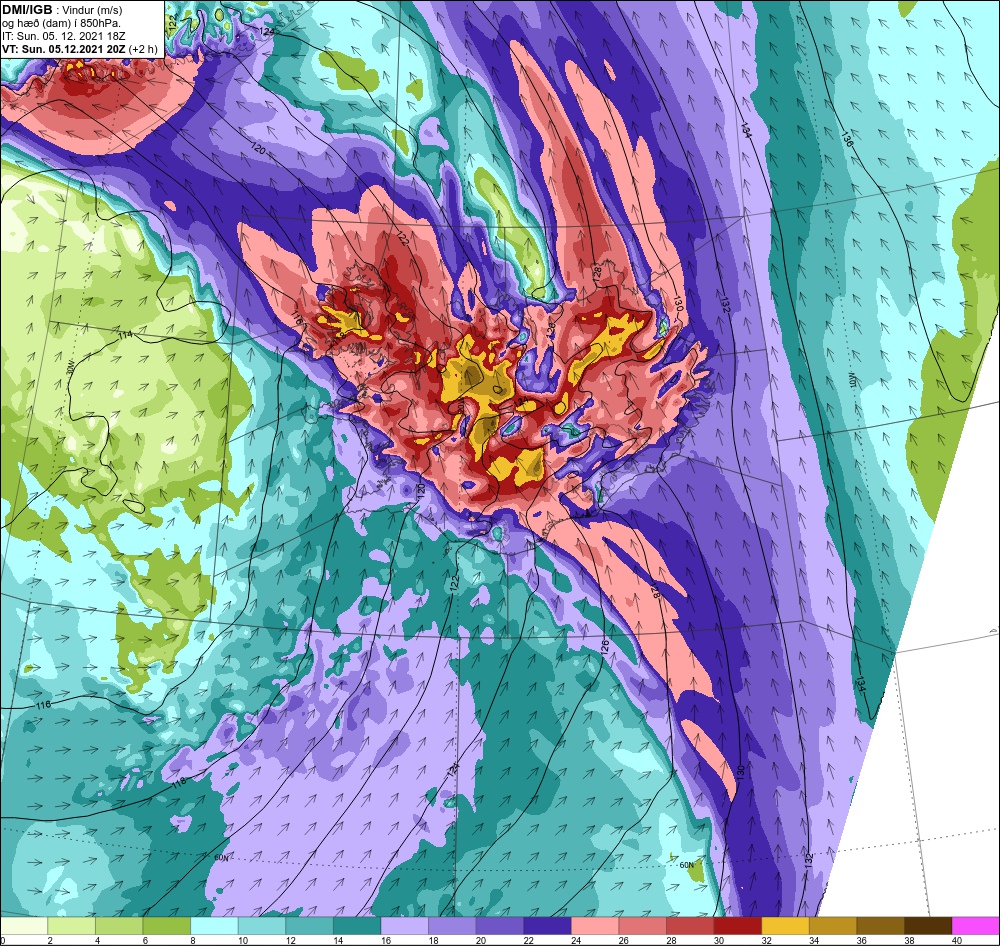Click the light purple 18–20 m/s legend swatch
1000x946 pixels.
(452, 926)
